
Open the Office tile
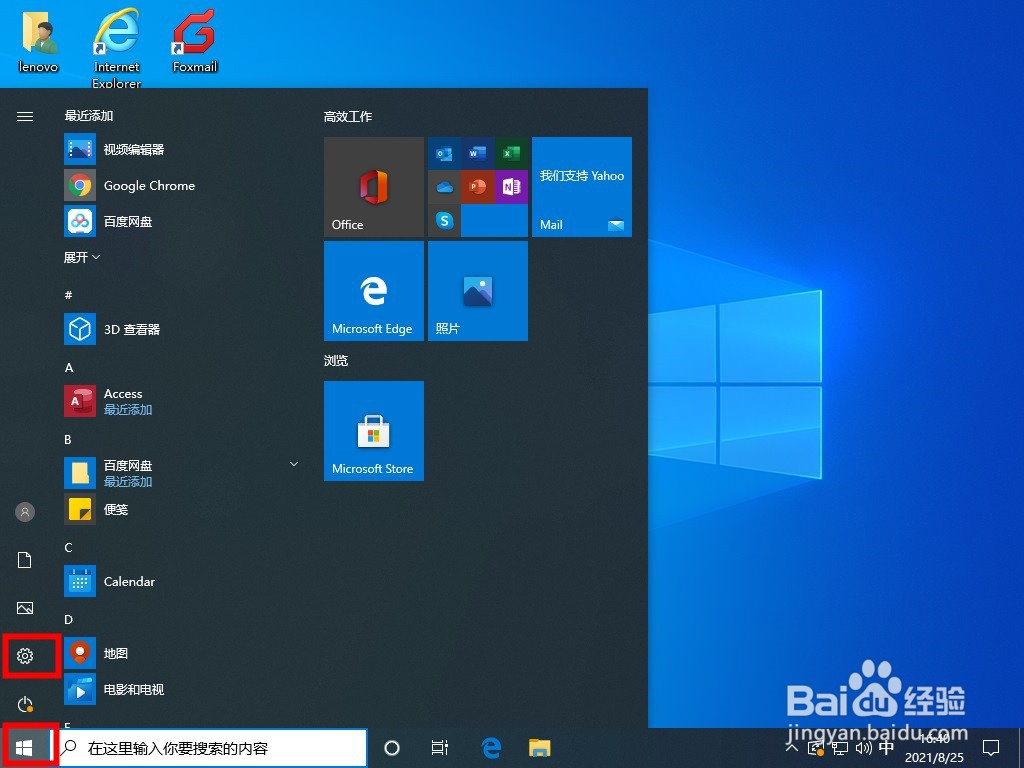pos(374,187)
